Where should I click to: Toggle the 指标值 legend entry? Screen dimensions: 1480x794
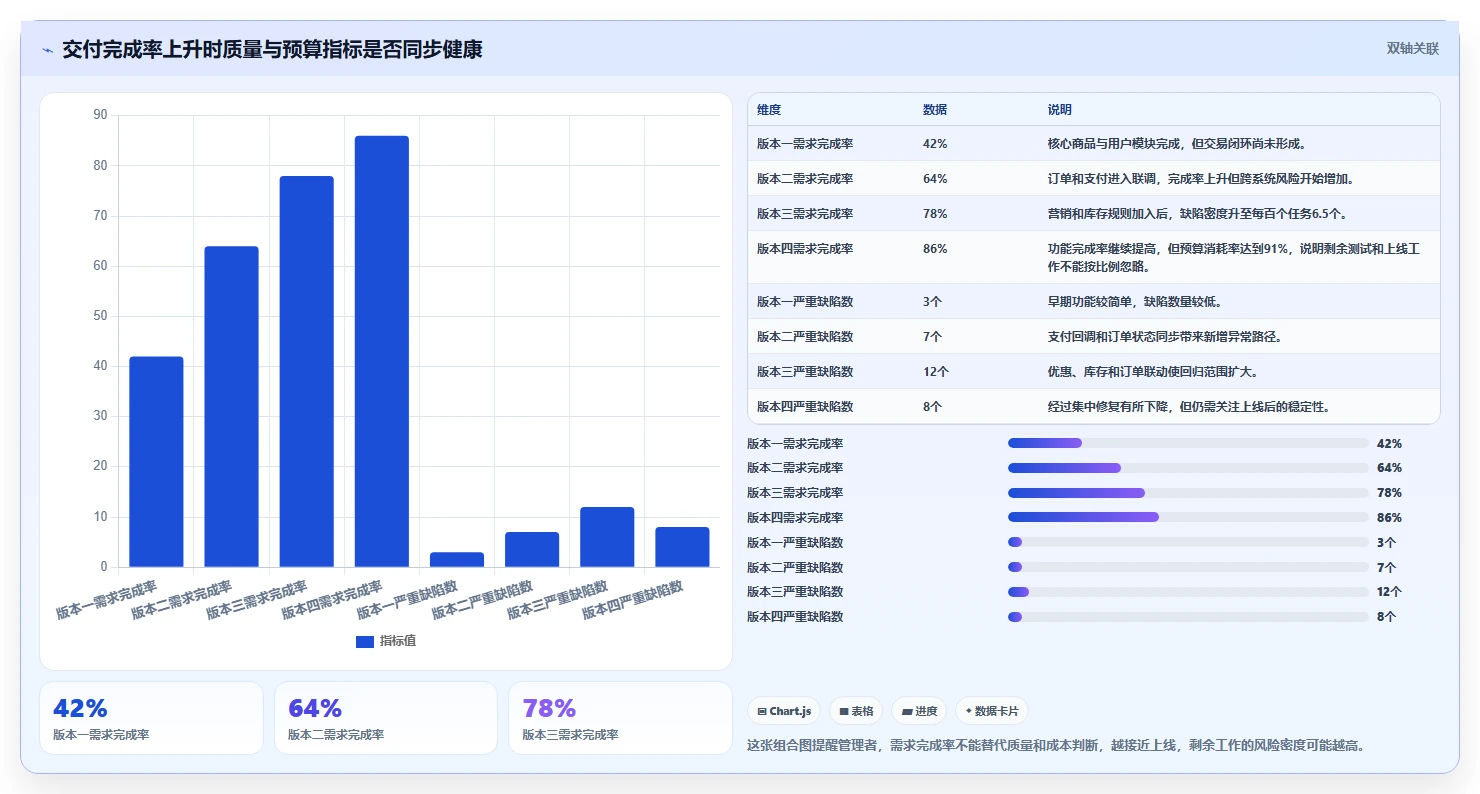386,641
